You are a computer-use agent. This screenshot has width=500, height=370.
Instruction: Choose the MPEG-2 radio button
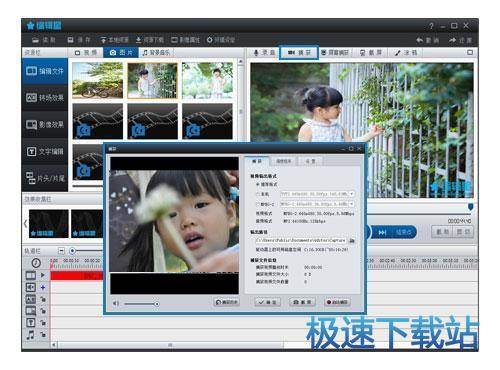coord(258,204)
